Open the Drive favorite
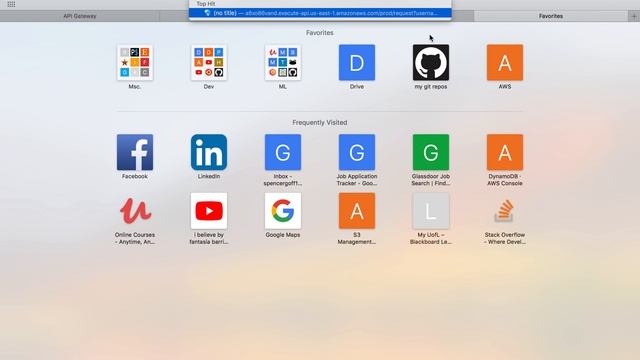Image resolution: width=640 pixels, height=360 pixels. [357, 62]
